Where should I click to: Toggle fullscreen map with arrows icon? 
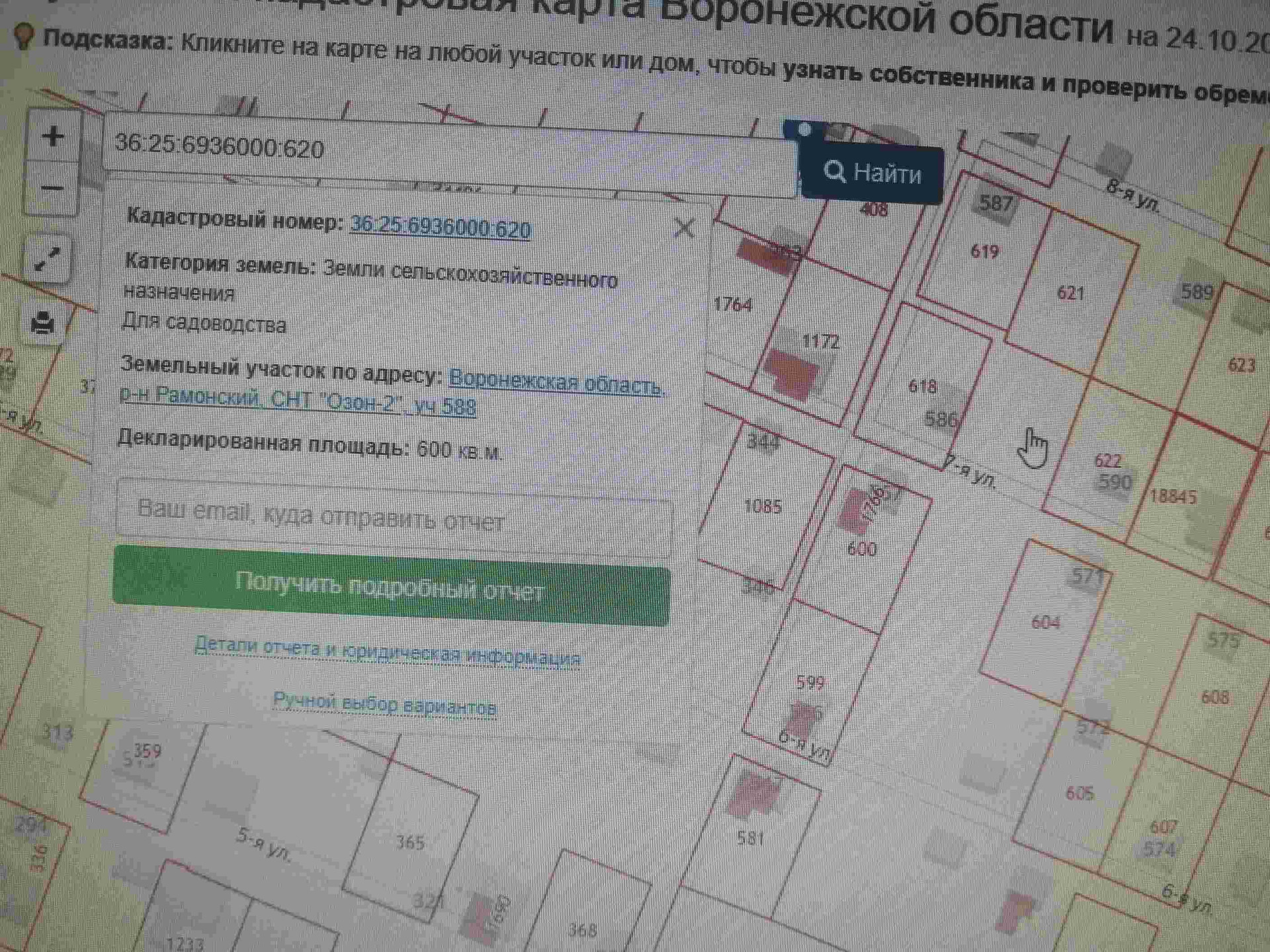click(x=48, y=259)
